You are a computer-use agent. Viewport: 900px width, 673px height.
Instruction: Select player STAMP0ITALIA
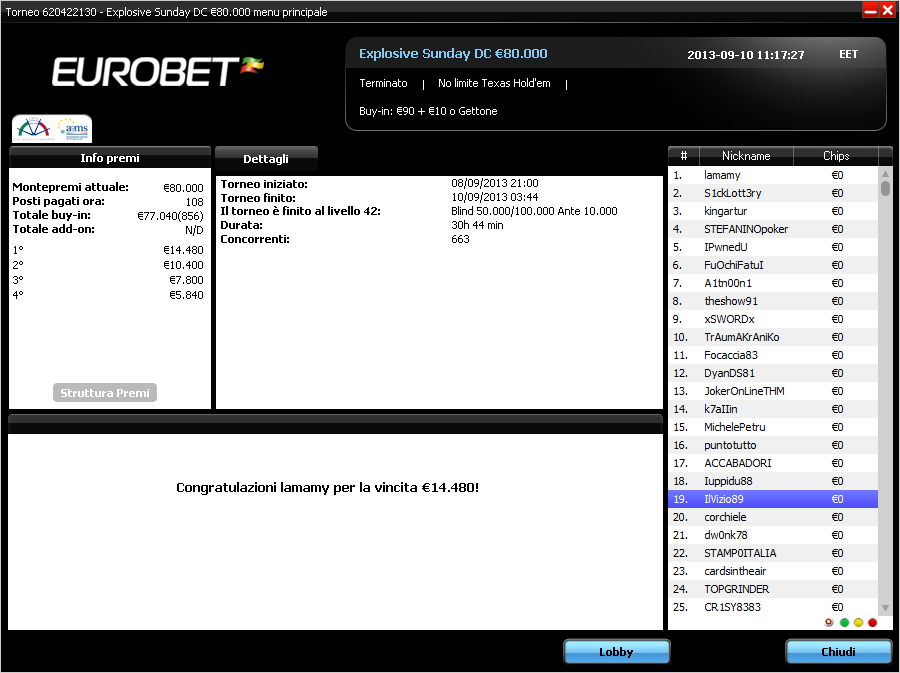(x=773, y=553)
